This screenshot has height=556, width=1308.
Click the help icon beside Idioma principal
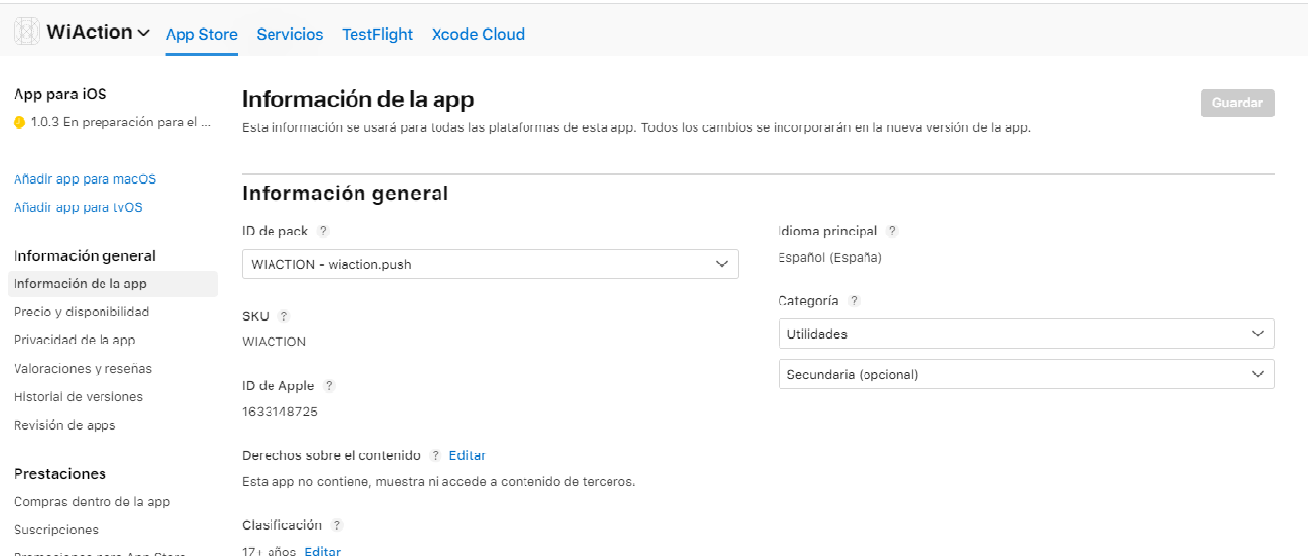[x=892, y=231]
